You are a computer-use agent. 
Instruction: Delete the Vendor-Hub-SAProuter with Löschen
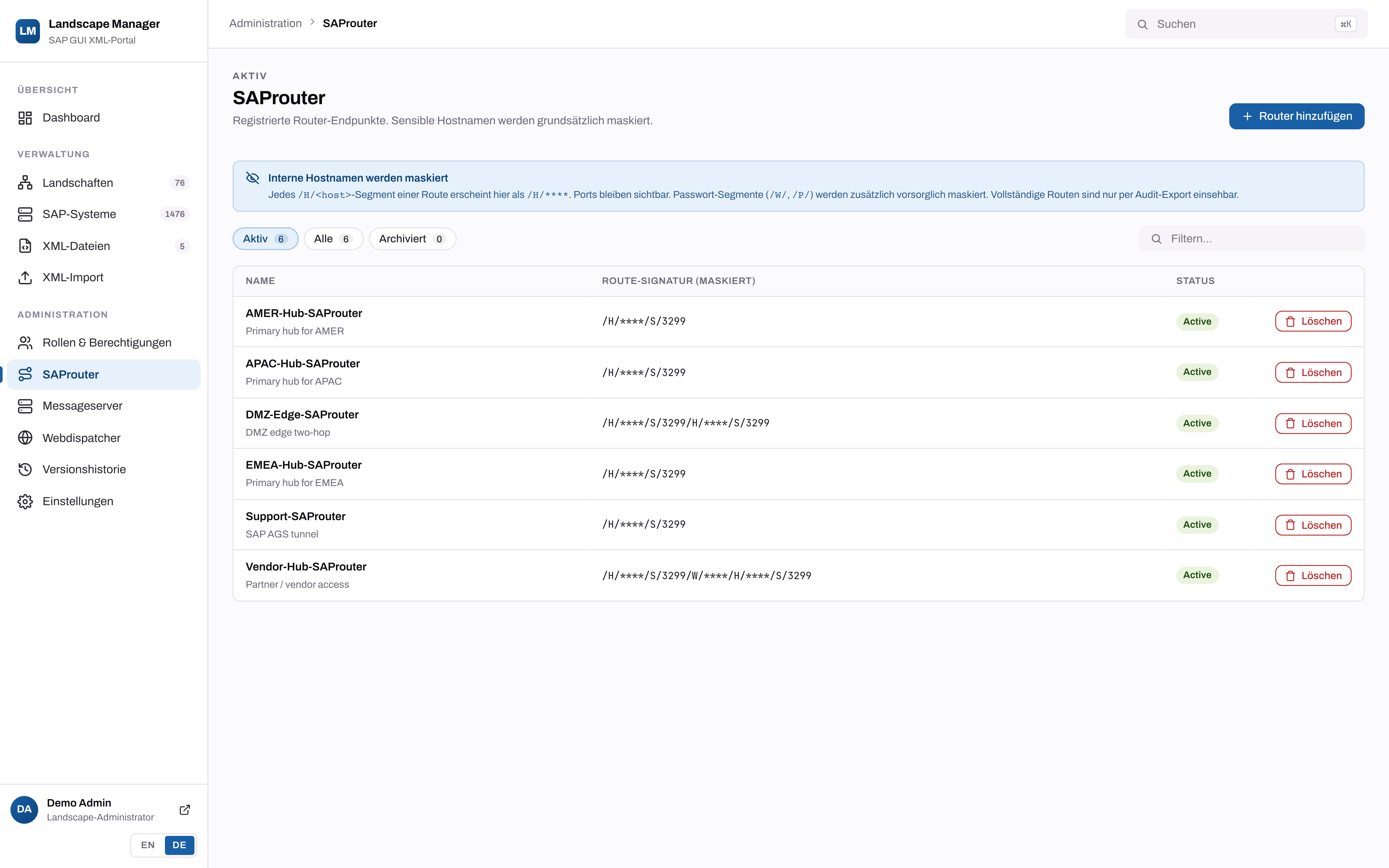(1313, 576)
